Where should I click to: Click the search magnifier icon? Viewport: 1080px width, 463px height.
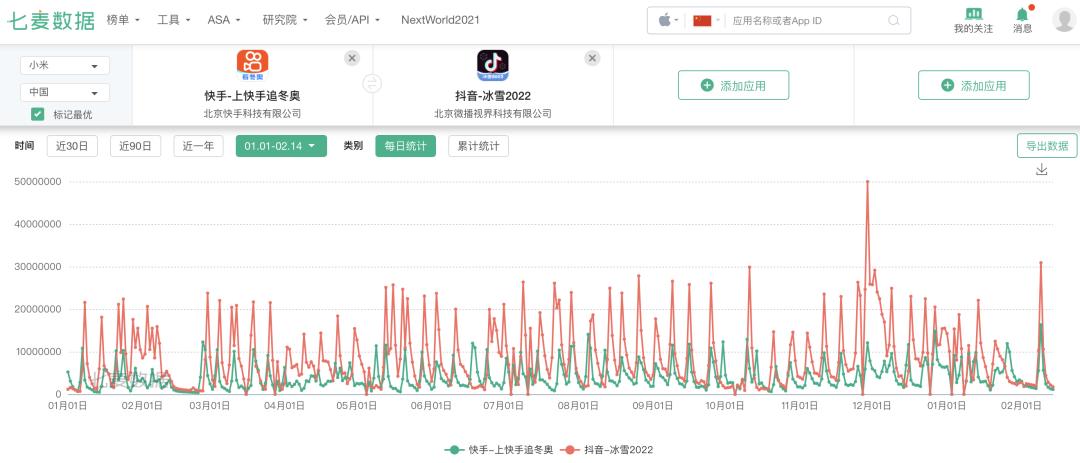(894, 21)
